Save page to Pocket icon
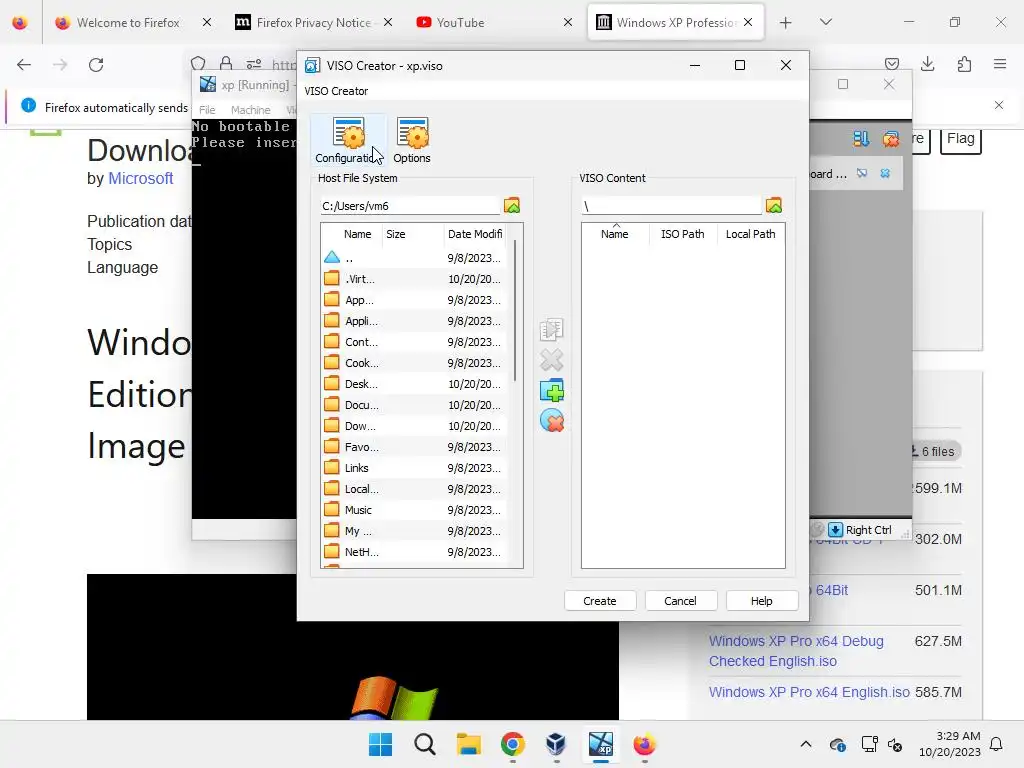 tap(891, 64)
